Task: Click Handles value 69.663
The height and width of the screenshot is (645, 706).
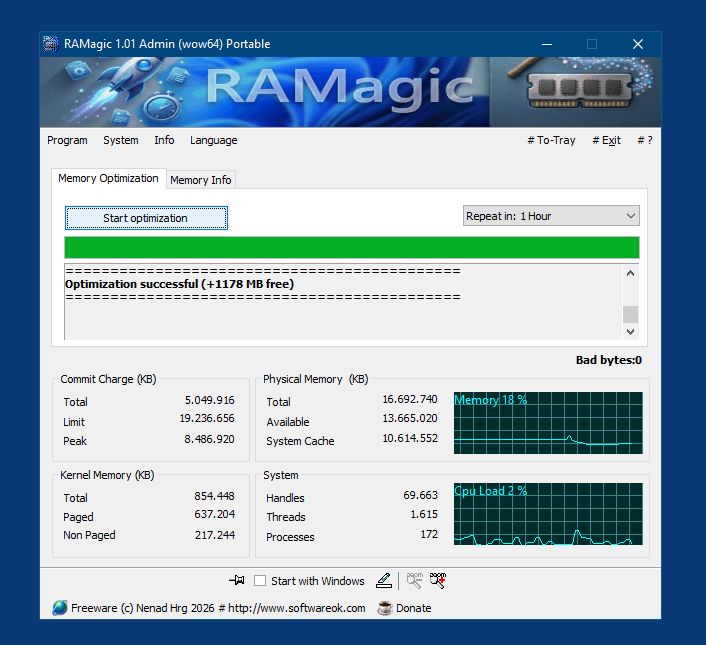Action: tap(420, 495)
